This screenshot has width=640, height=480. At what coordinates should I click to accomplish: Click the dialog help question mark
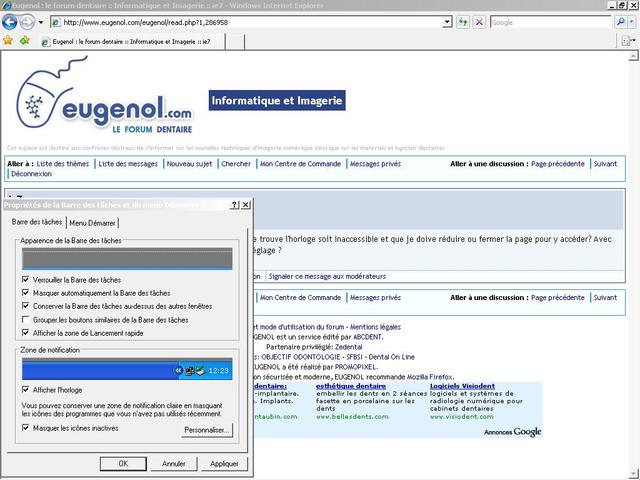pyautogui.click(x=234, y=204)
